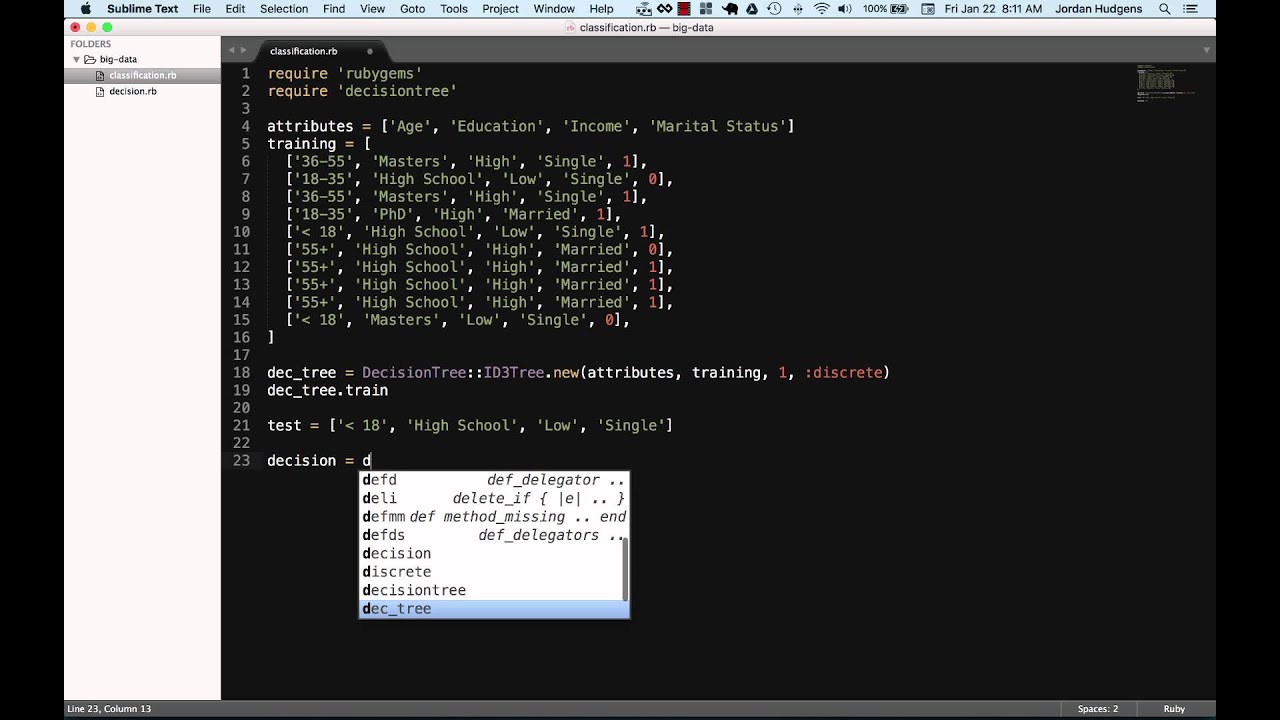Open the volume control icon
The image size is (1280, 720).
pyautogui.click(x=847, y=9)
